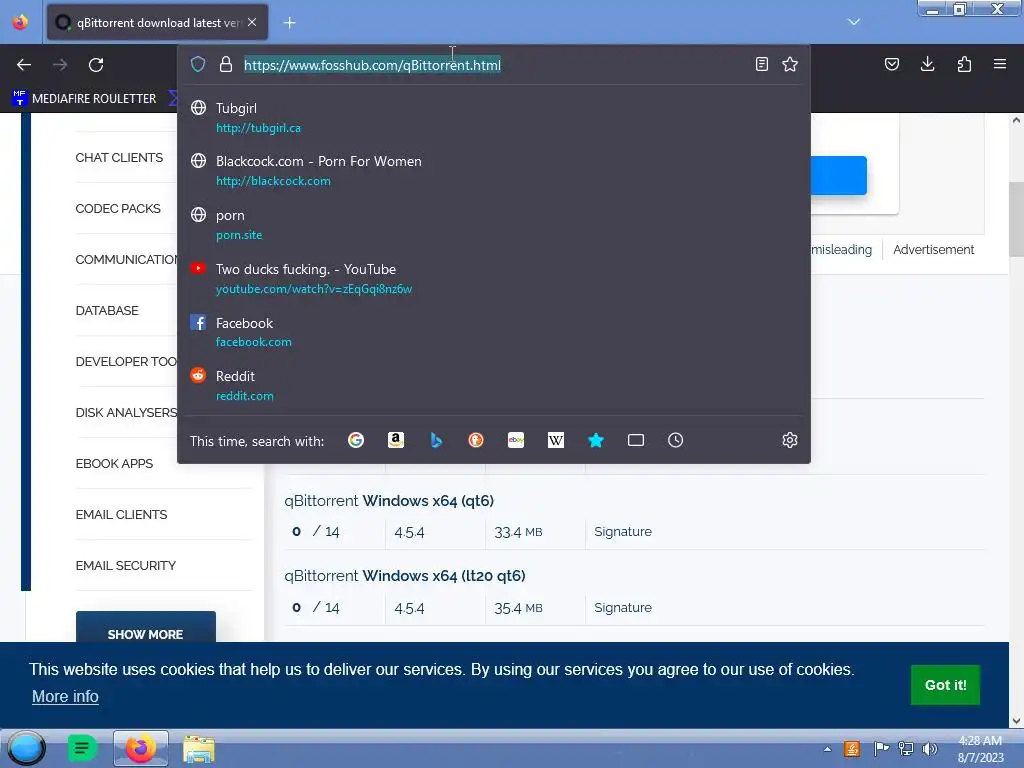Image resolution: width=1024 pixels, height=768 pixels.
Task: Download qBittorrent Windows x64 (lt20 qt6)
Action: pyautogui.click(x=405, y=576)
